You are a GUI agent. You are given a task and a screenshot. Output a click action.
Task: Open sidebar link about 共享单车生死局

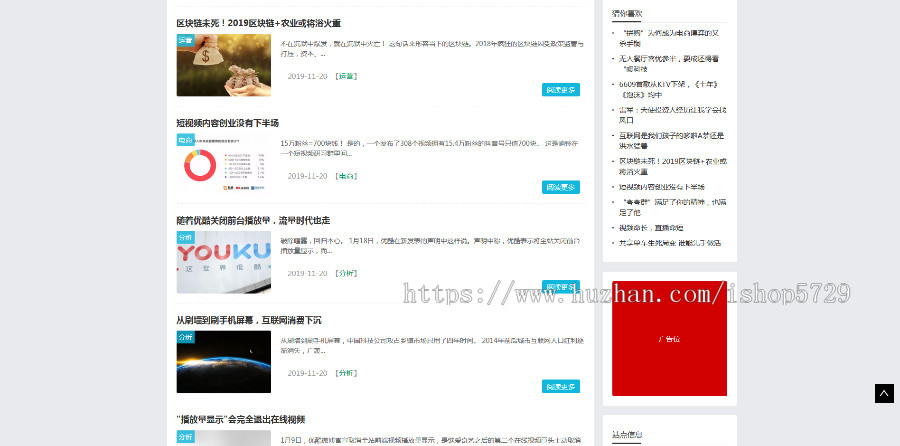pos(670,243)
